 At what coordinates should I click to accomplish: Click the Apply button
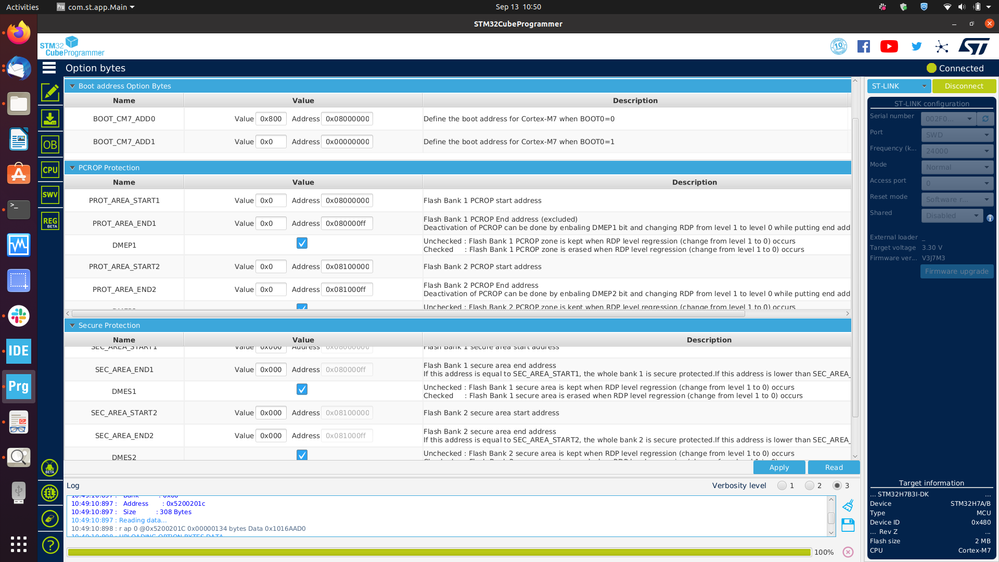[x=779, y=467]
